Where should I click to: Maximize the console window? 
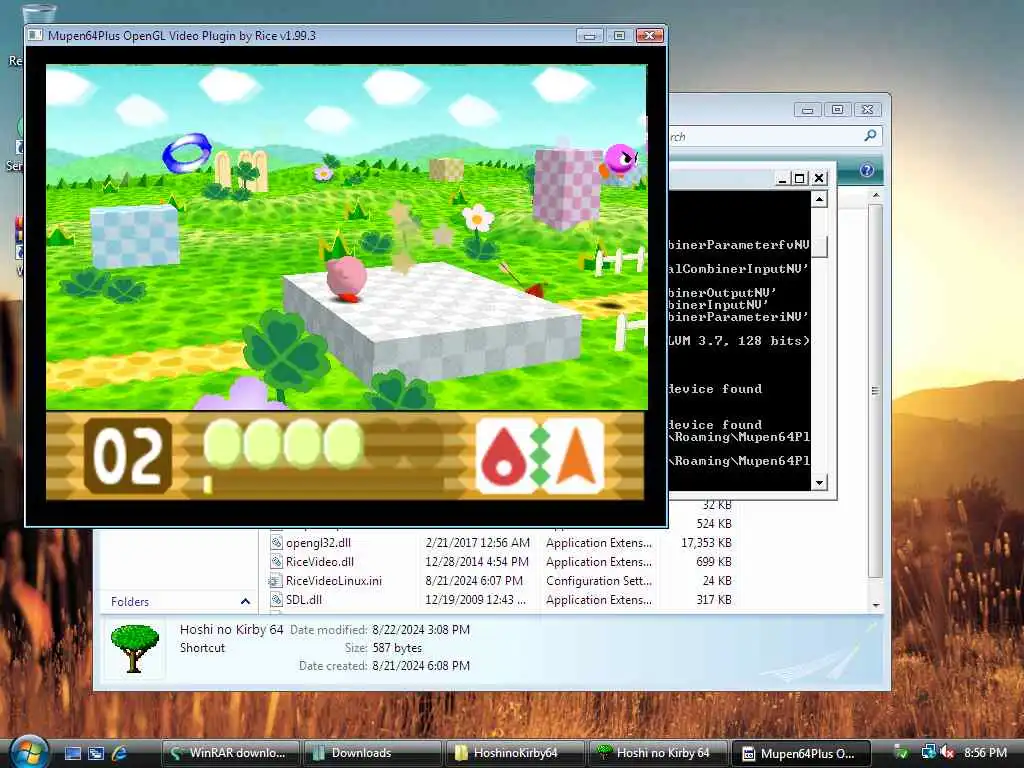tap(800, 178)
